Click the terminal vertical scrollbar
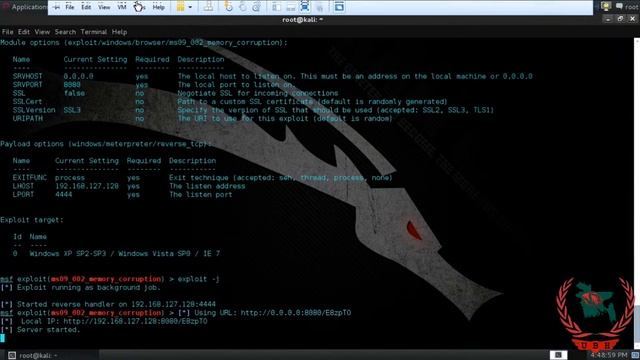The width and height of the screenshot is (640, 360). (x=637, y=192)
